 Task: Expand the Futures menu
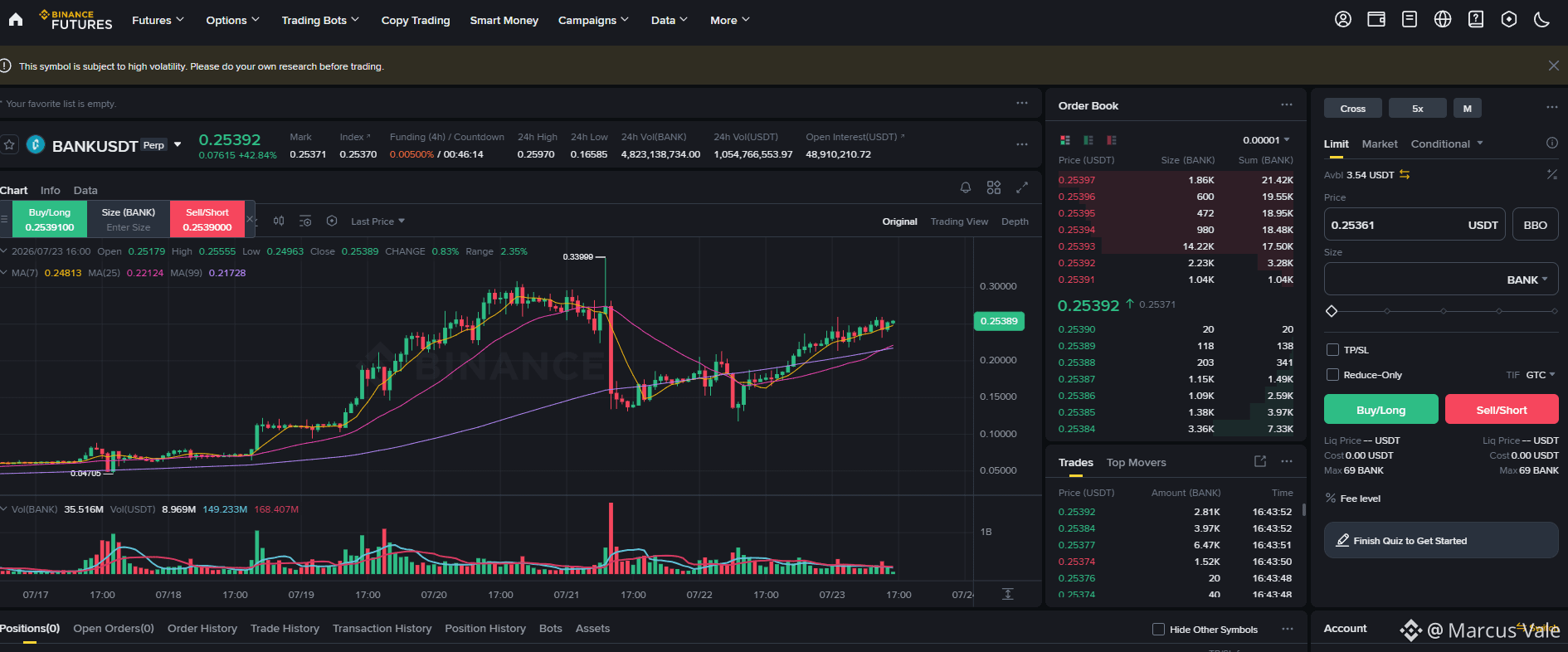click(158, 20)
